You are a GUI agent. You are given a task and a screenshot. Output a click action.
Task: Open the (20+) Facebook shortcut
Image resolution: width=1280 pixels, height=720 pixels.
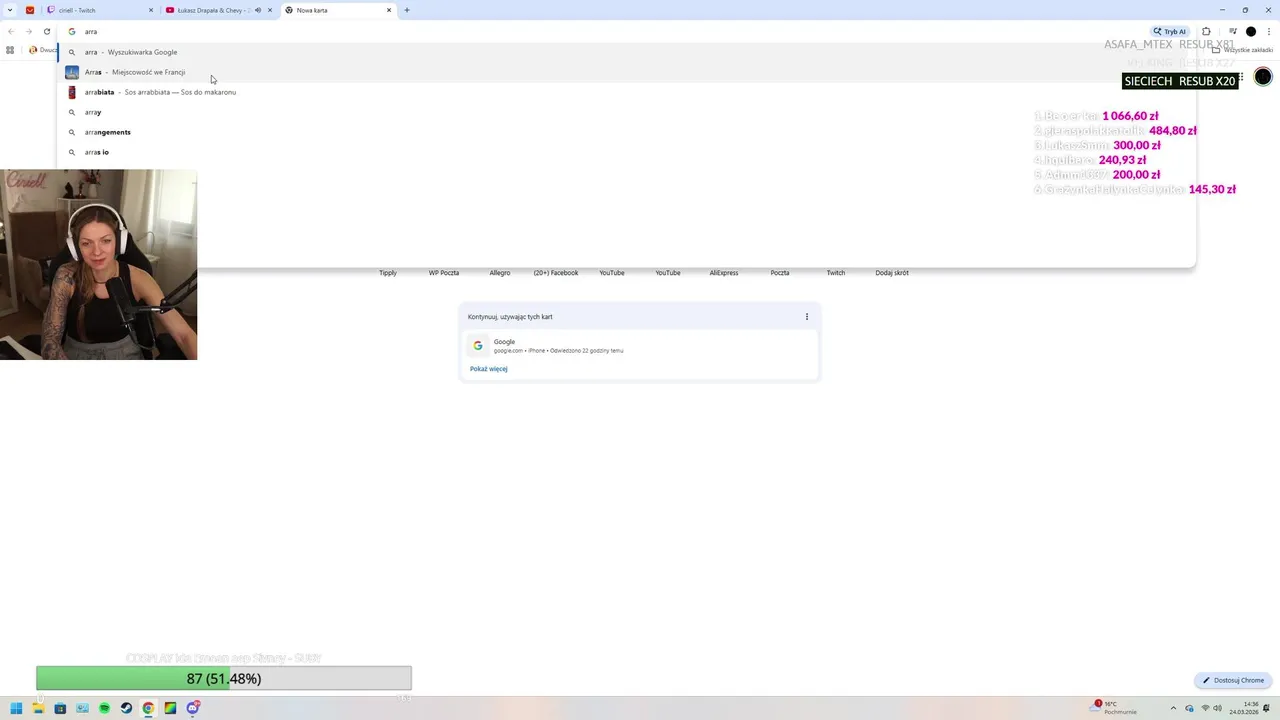[556, 273]
